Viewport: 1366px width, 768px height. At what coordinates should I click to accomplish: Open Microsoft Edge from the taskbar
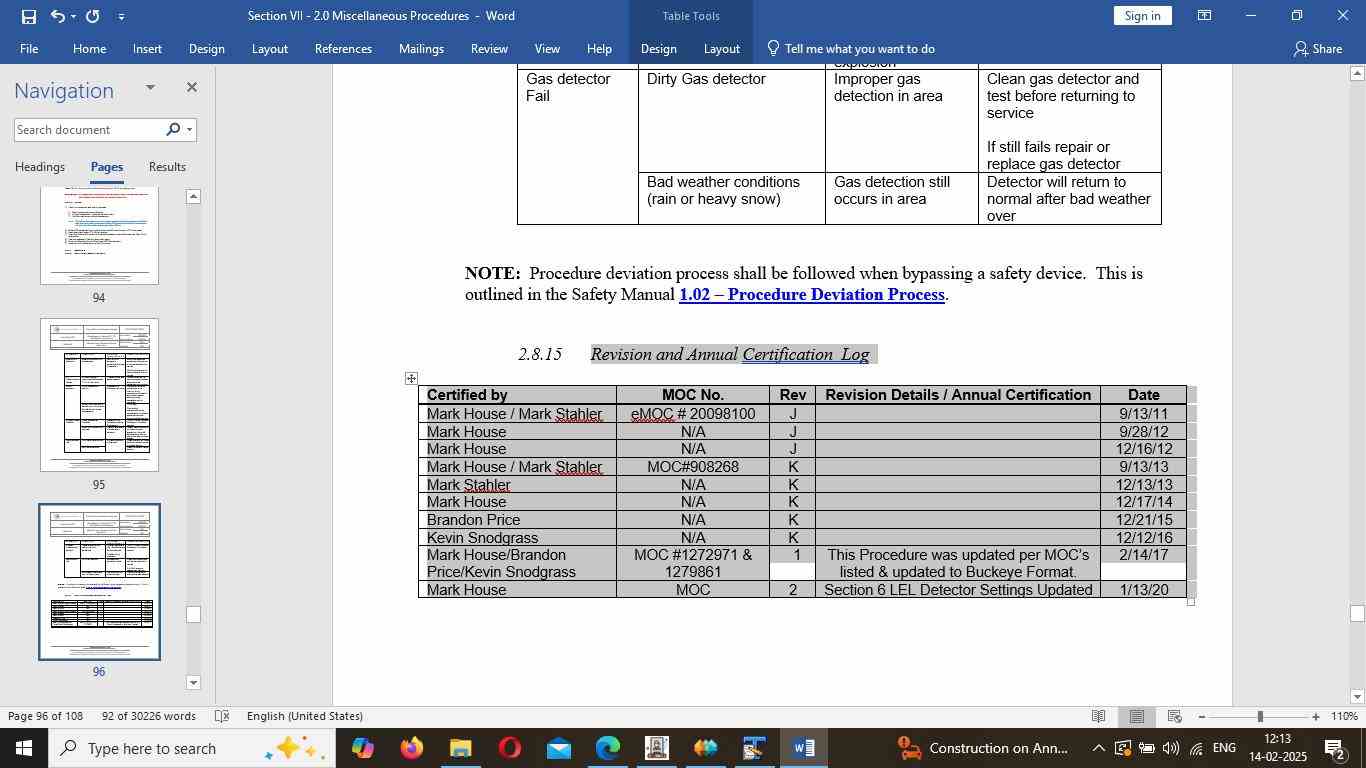click(x=607, y=748)
